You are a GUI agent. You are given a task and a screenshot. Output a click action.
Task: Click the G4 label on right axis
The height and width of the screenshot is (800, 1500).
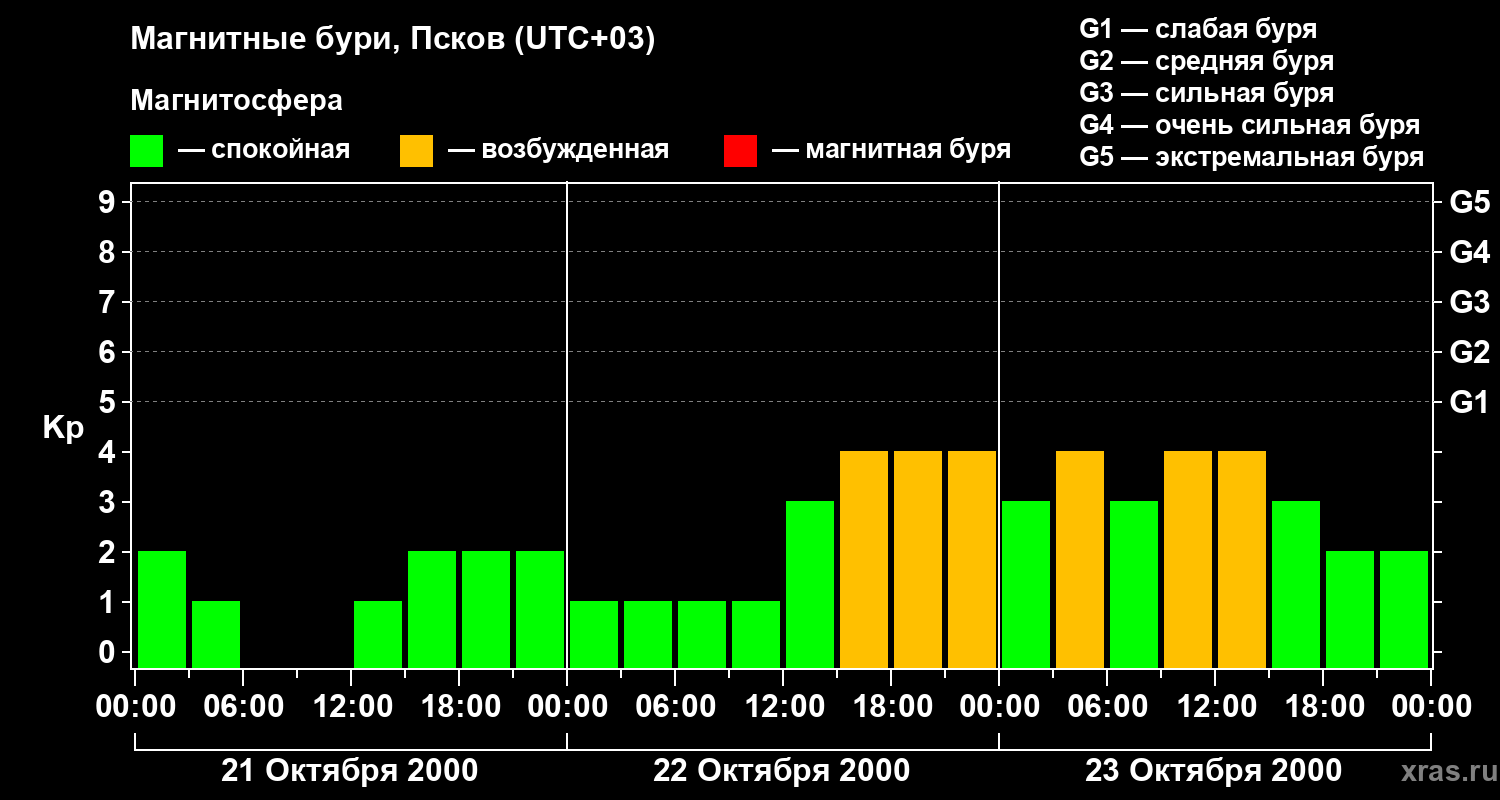point(1469,252)
